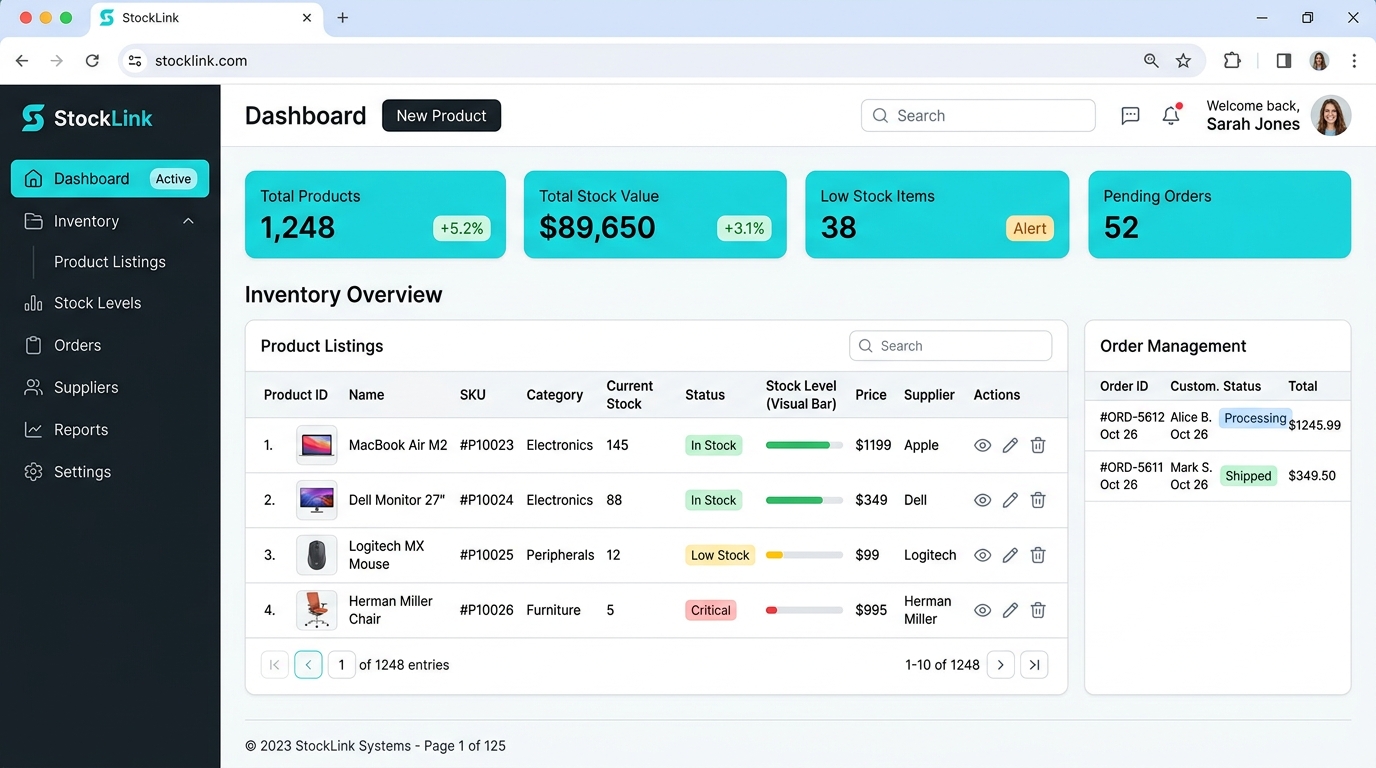Viewport: 1376px width, 768px height.
Task: Click the browser zoom magnifier icon
Action: pyautogui.click(x=1151, y=61)
